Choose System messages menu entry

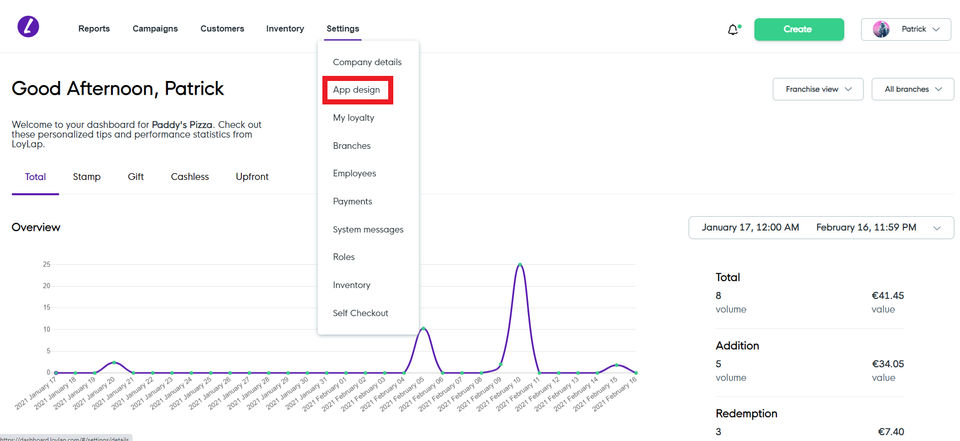tap(368, 230)
